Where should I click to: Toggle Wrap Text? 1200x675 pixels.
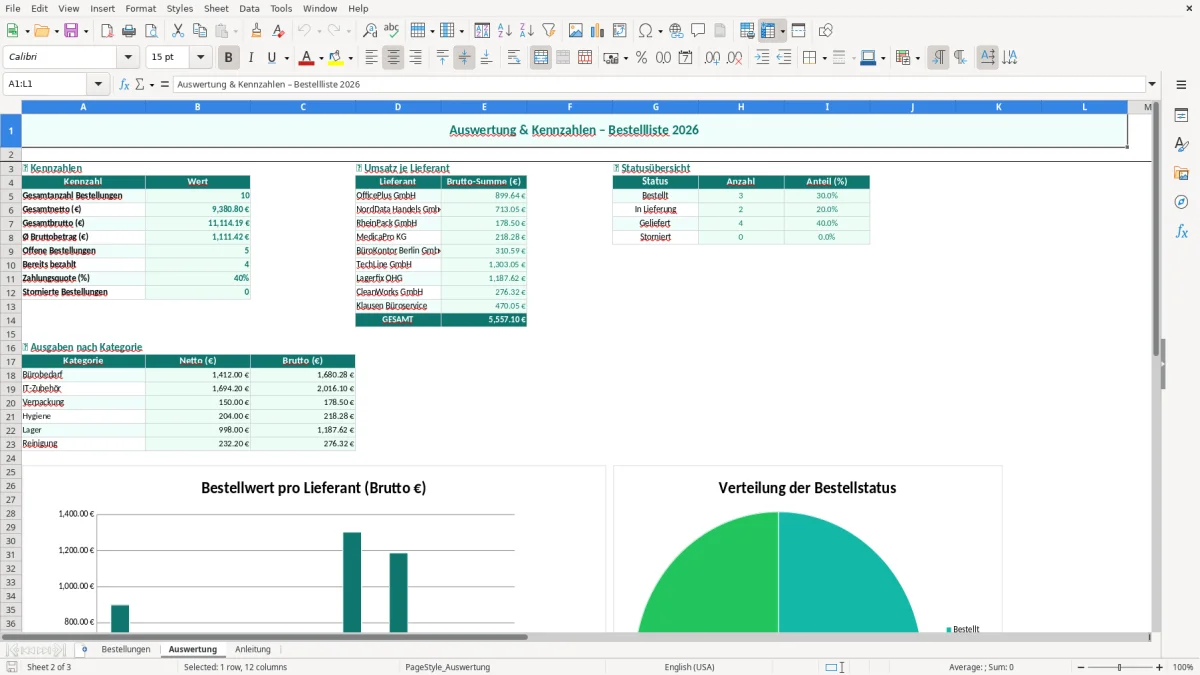pyautogui.click(x=514, y=58)
